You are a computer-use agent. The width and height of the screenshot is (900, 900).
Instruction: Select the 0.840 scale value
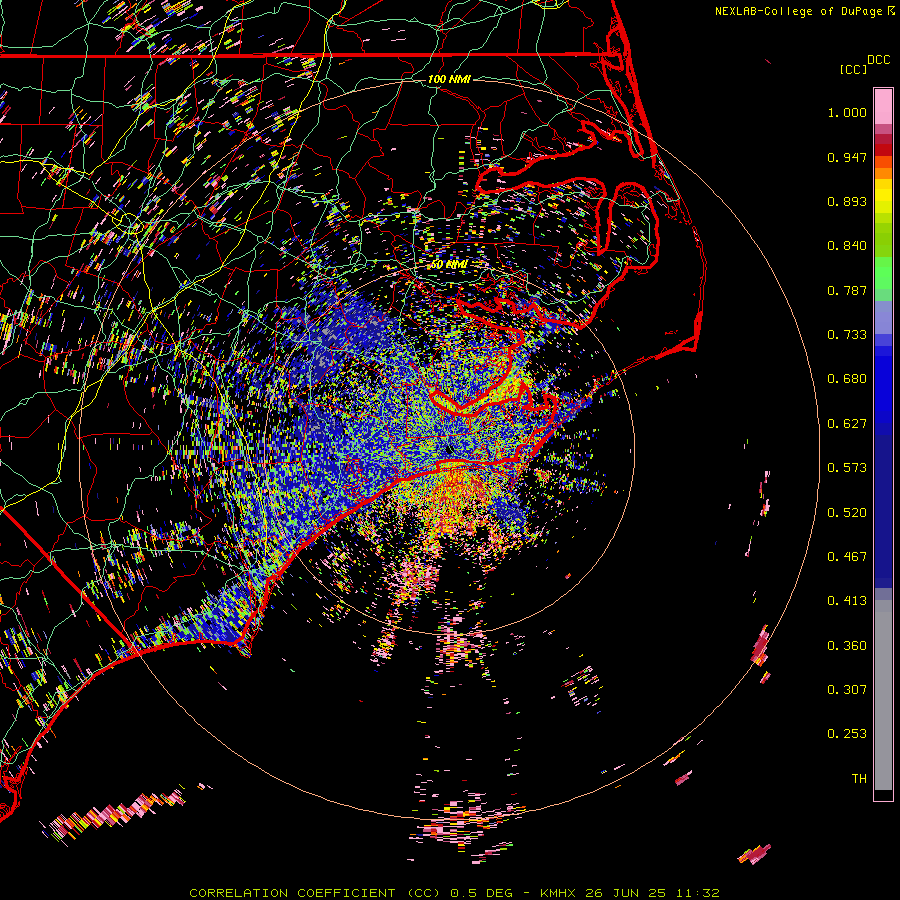coord(847,246)
